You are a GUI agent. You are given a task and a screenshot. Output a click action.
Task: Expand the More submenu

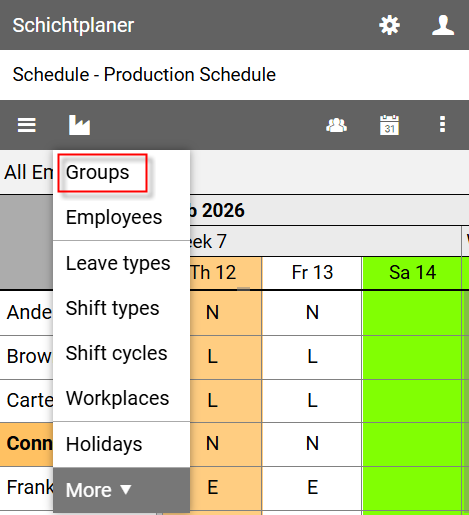pyautogui.click(x=121, y=490)
